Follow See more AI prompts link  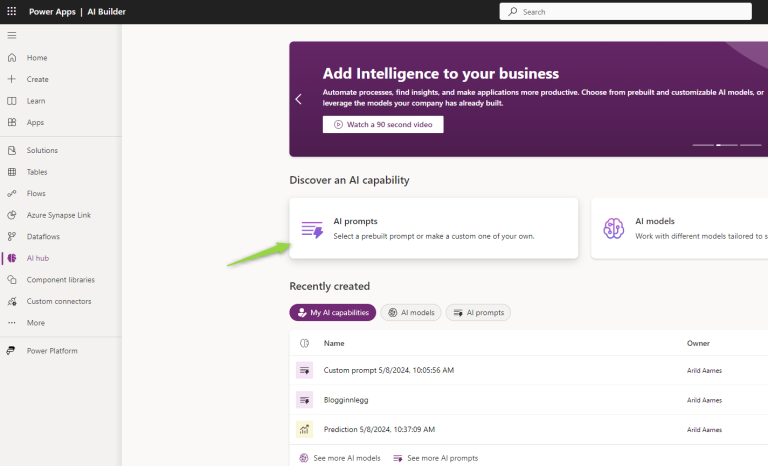(x=436, y=458)
